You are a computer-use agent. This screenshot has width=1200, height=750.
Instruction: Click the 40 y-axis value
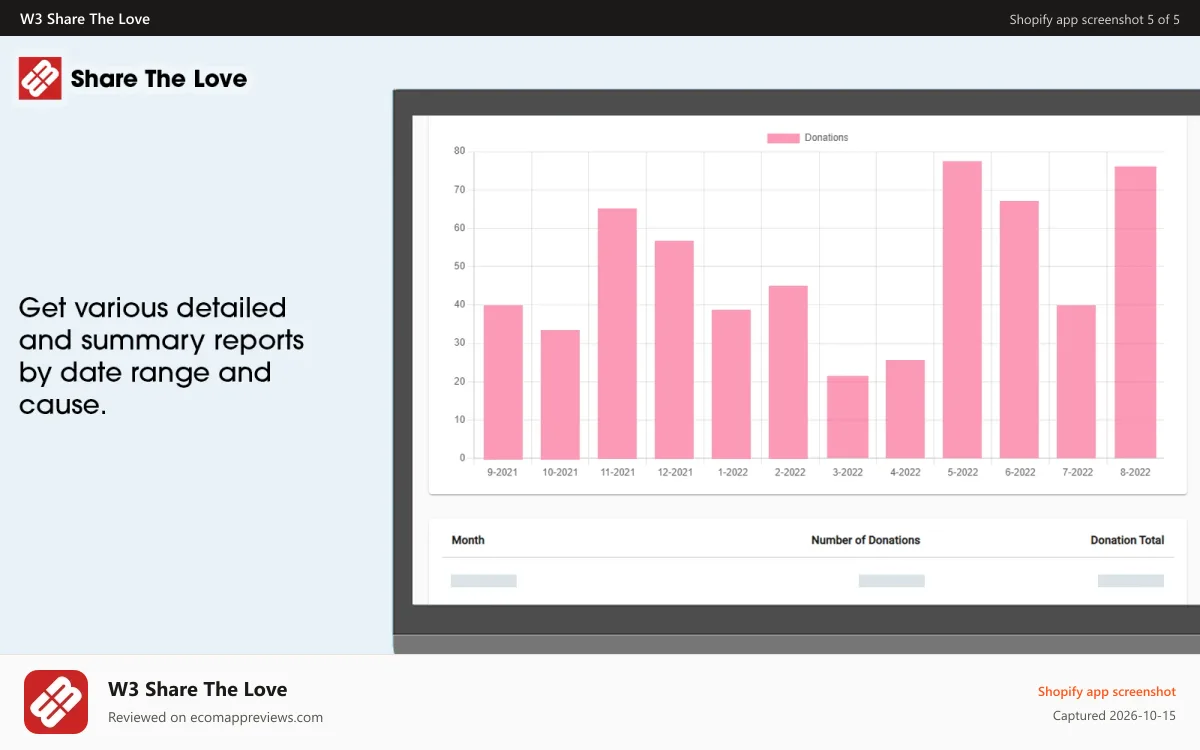pos(460,305)
